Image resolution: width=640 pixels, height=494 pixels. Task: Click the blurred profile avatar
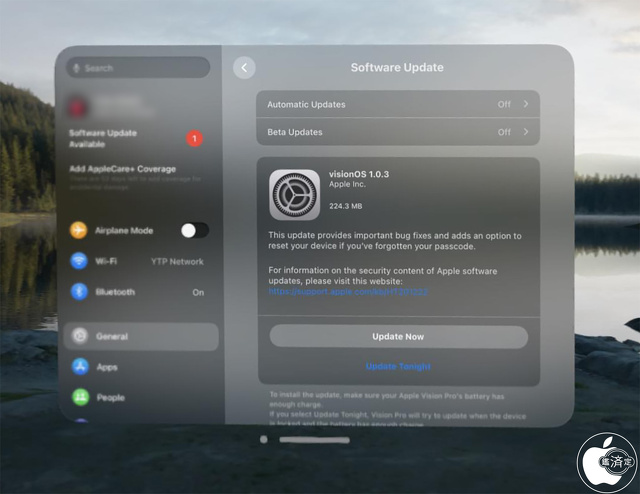tap(78, 107)
